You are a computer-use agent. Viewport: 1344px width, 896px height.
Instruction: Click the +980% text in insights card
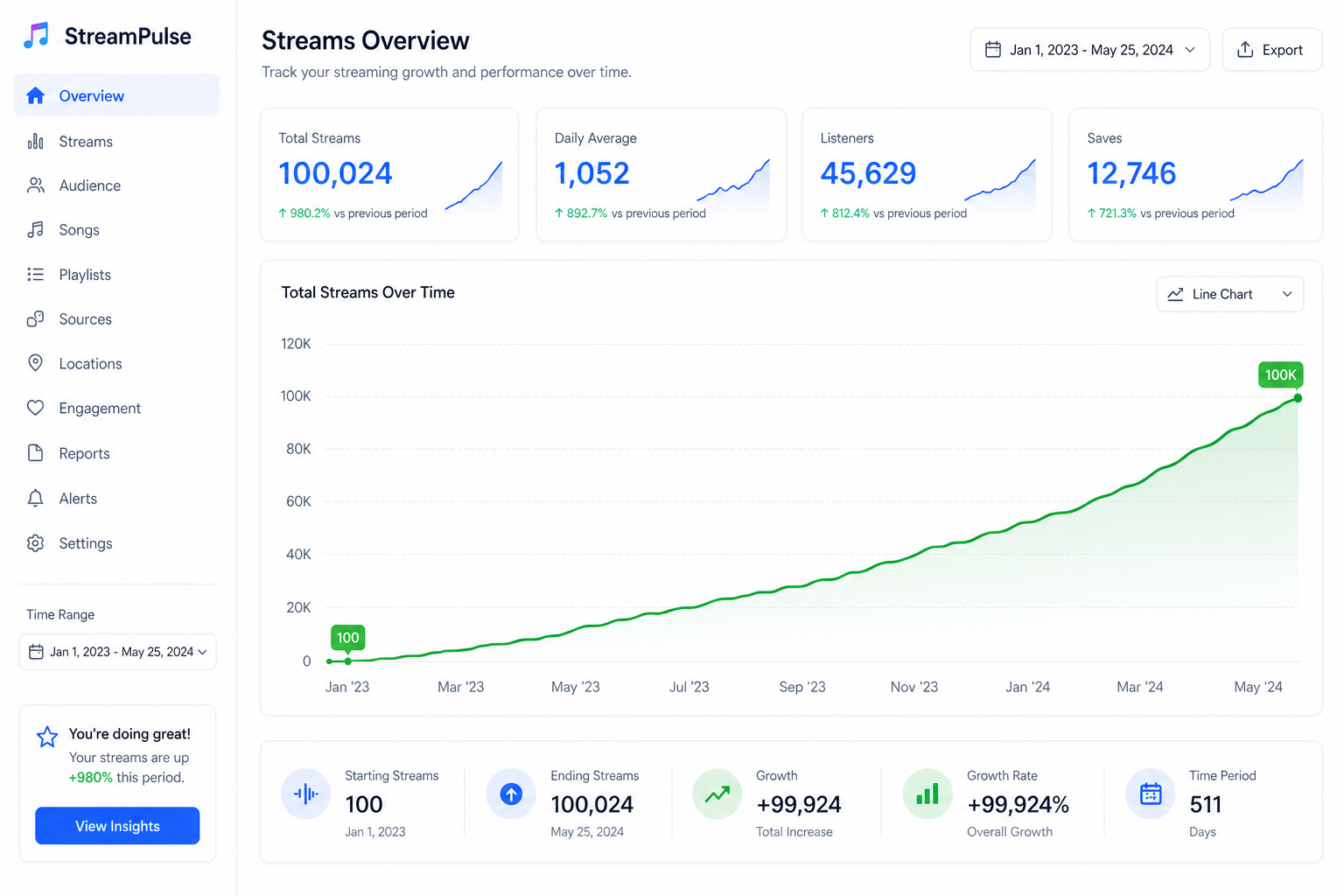pyautogui.click(x=91, y=777)
